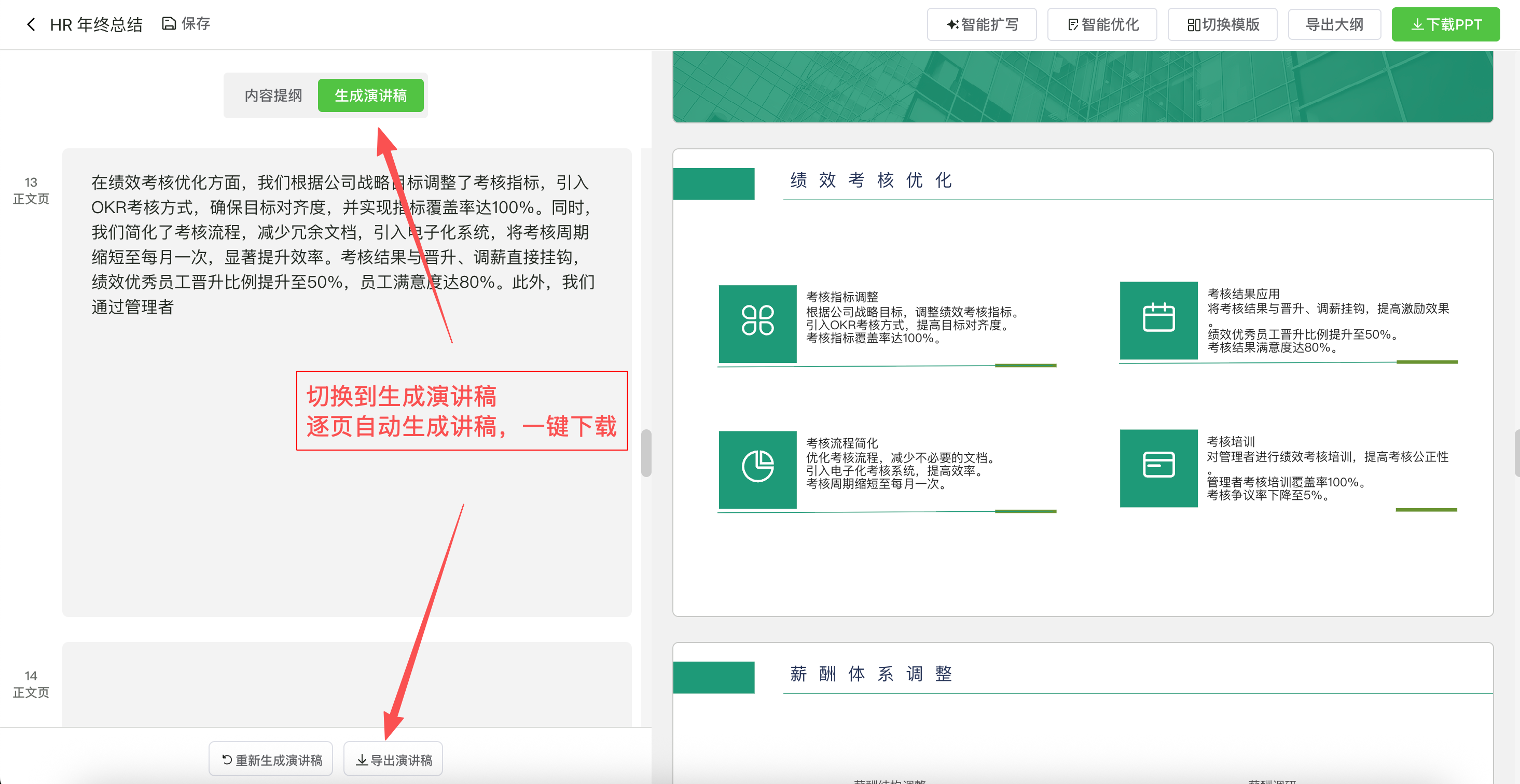The image size is (1520, 784).
Task: Click the 导出演讲稿 download button
Action: pyautogui.click(x=393, y=760)
